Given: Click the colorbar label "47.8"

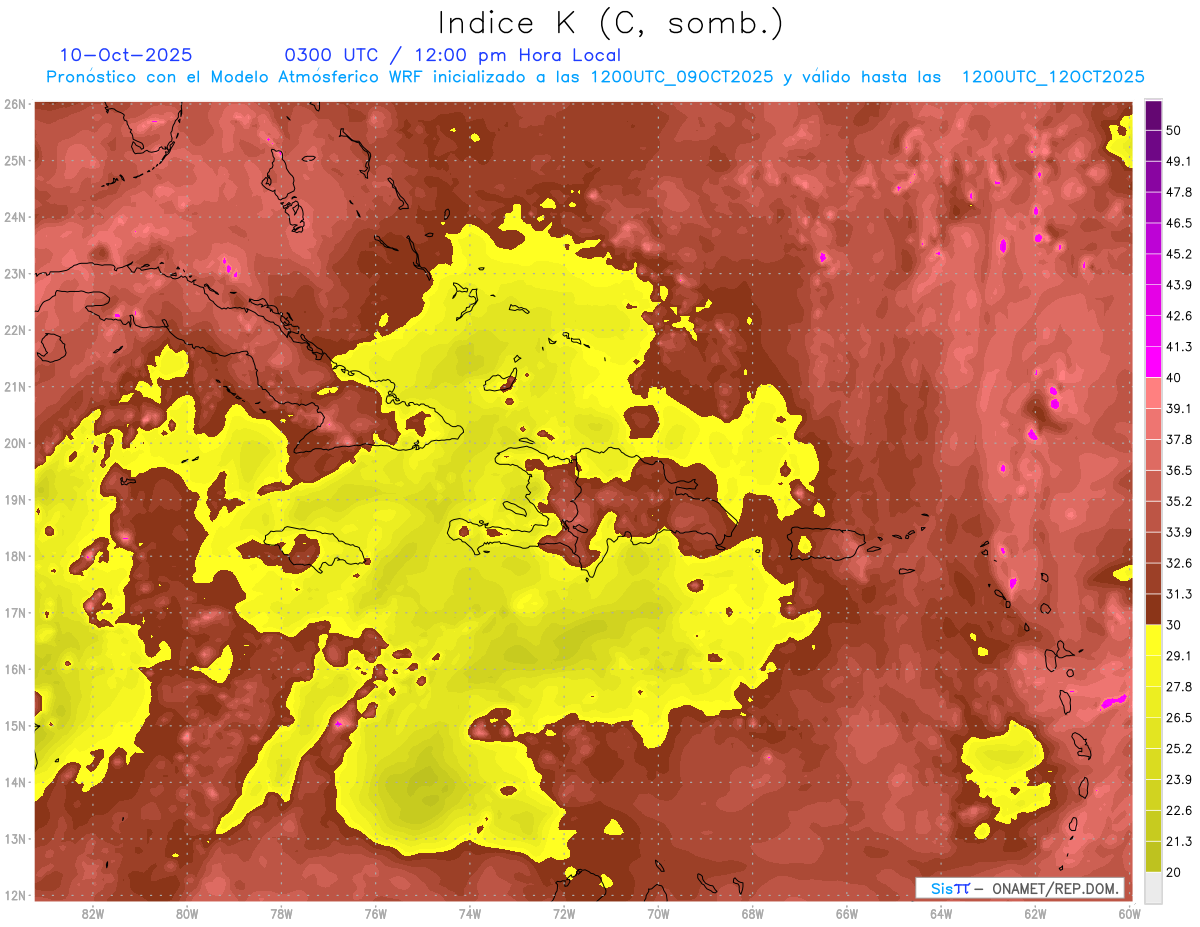Looking at the screenshot, I should 1178,192.
